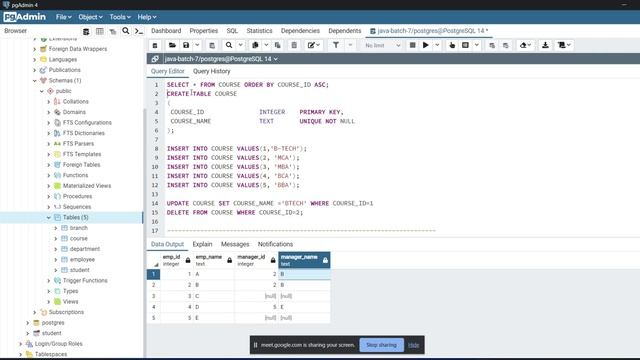Open the Execute options dropdown arrow
The image size is (640, 360).
(437, 45)
